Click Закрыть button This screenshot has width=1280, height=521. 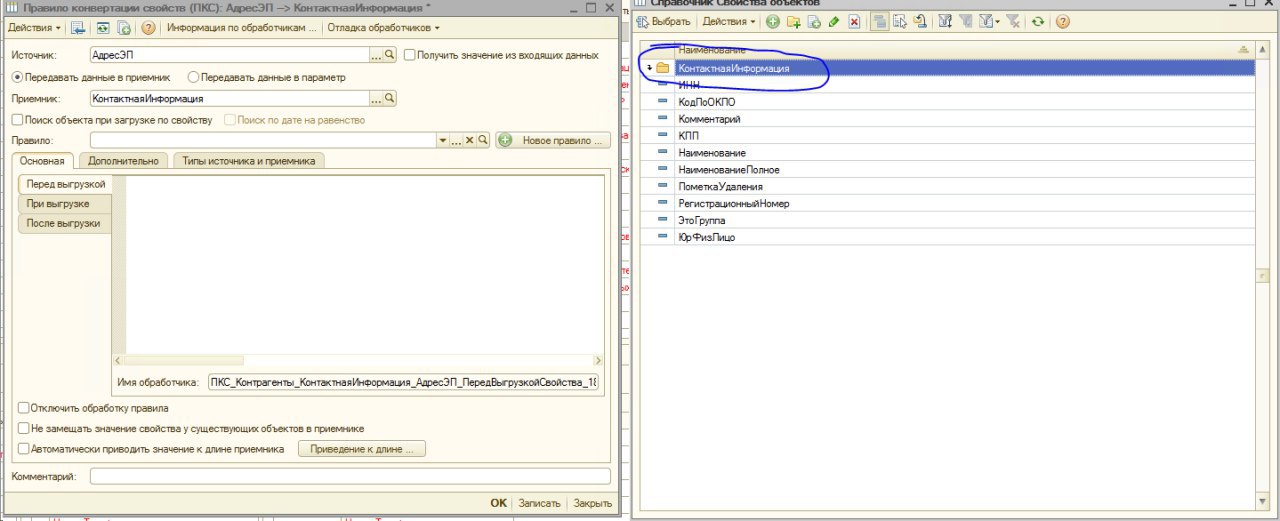pos(593,503)
